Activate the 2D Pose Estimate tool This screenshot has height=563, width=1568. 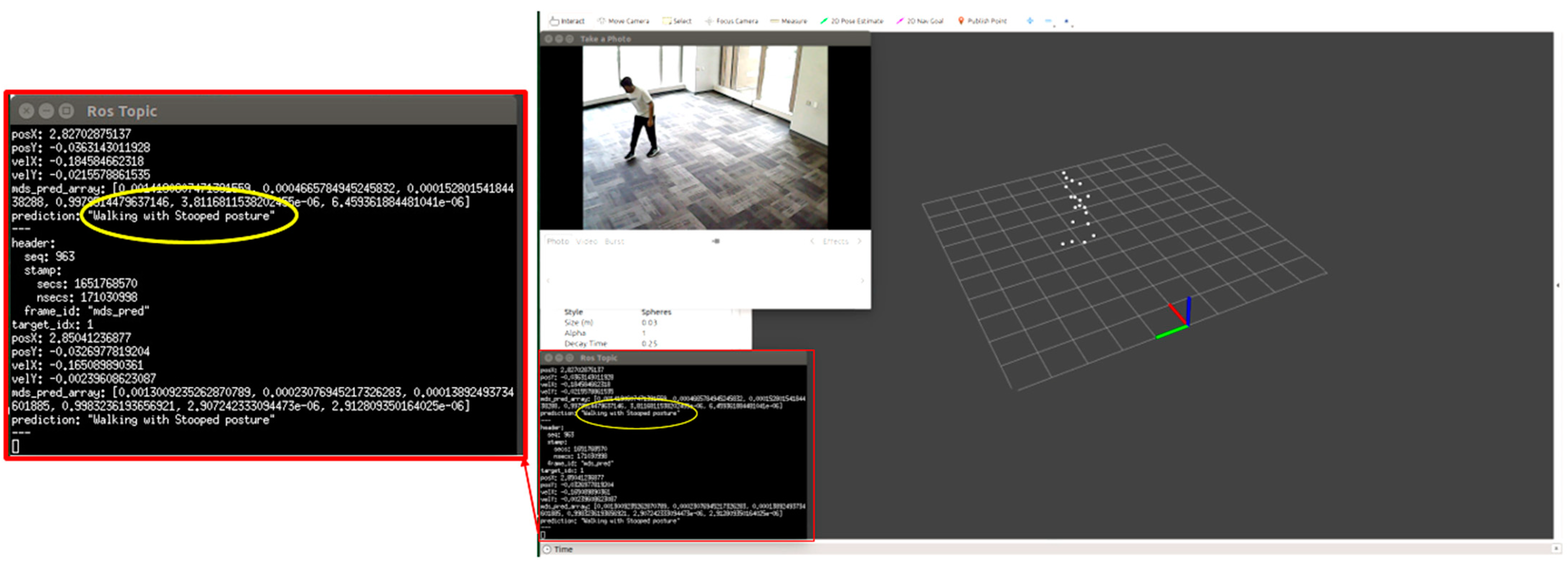click(x=851, y=21)
